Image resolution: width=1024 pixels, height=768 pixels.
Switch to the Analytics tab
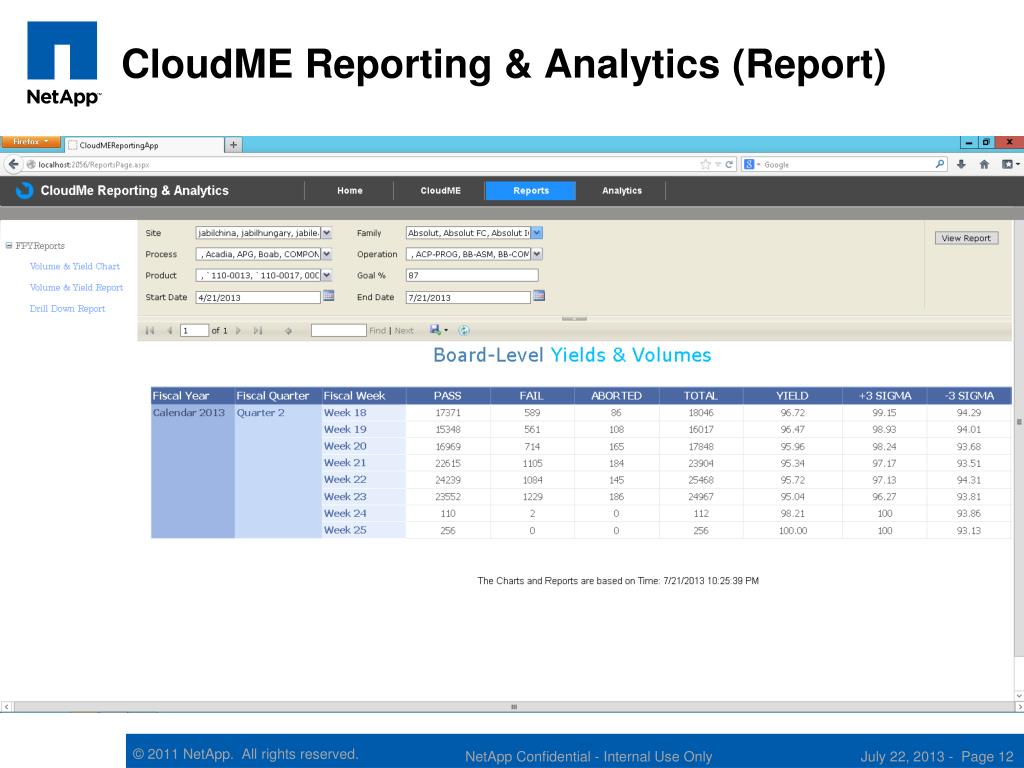622,191
